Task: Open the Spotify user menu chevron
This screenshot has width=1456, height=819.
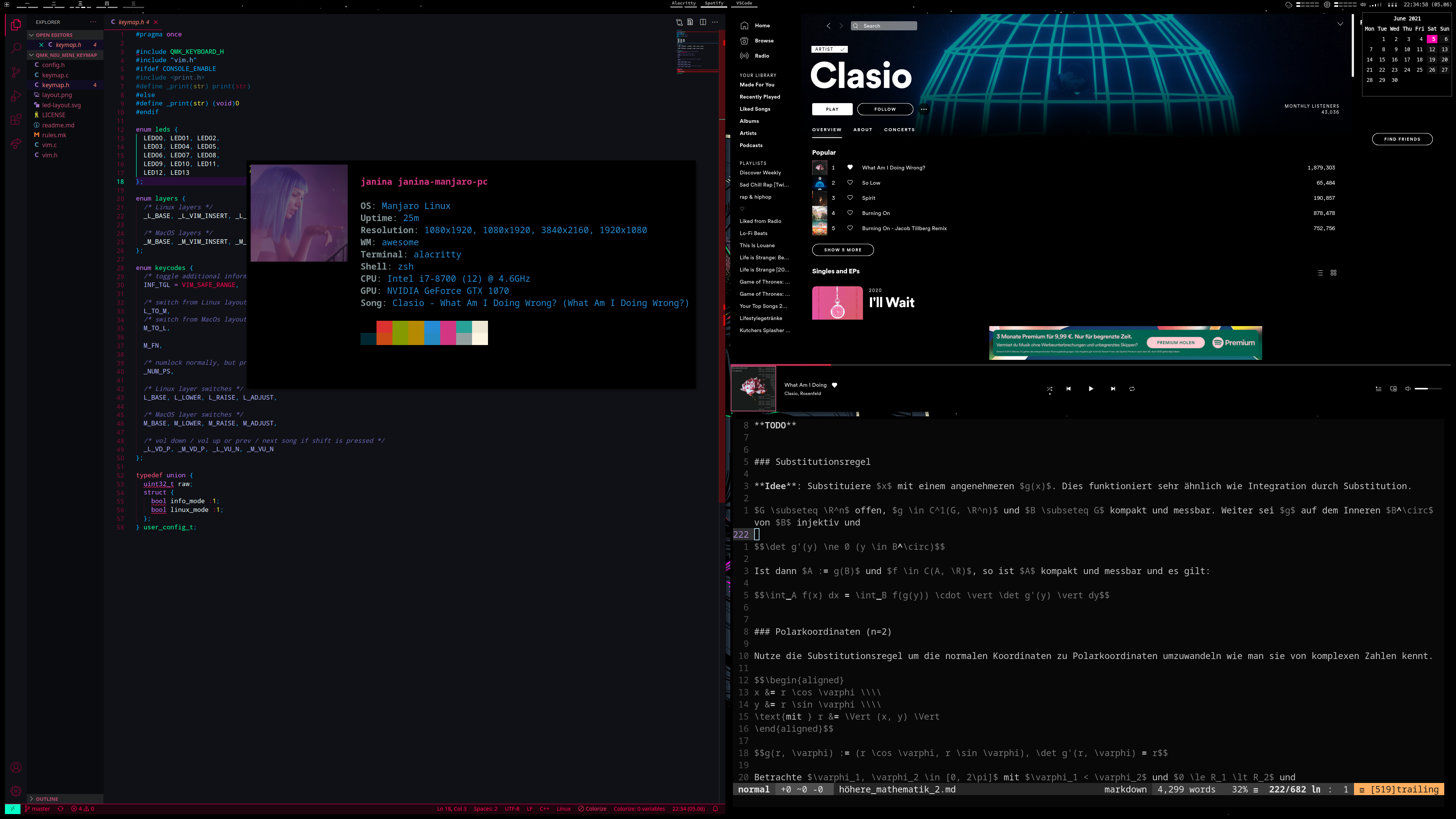Action: click(x=1340, y=24)
